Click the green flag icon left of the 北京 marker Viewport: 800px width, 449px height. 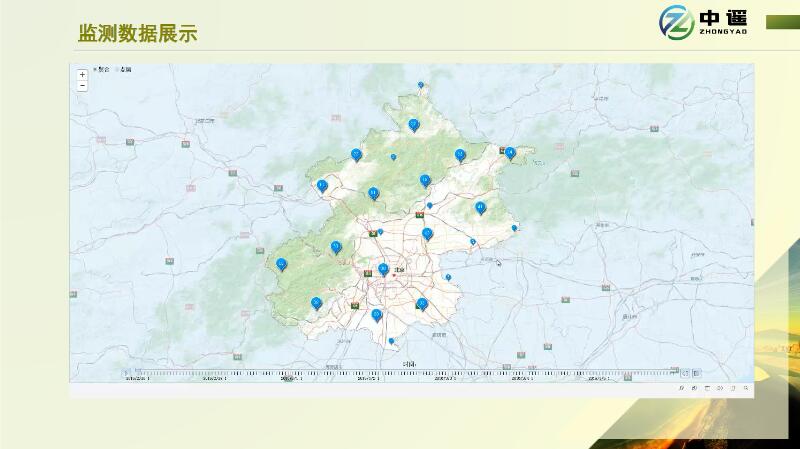point(368,270)
